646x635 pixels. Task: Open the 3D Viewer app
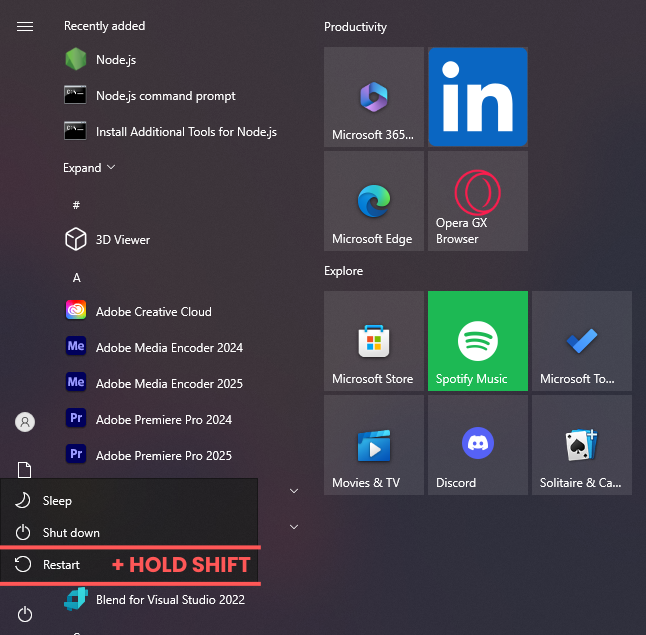(122, 240)
